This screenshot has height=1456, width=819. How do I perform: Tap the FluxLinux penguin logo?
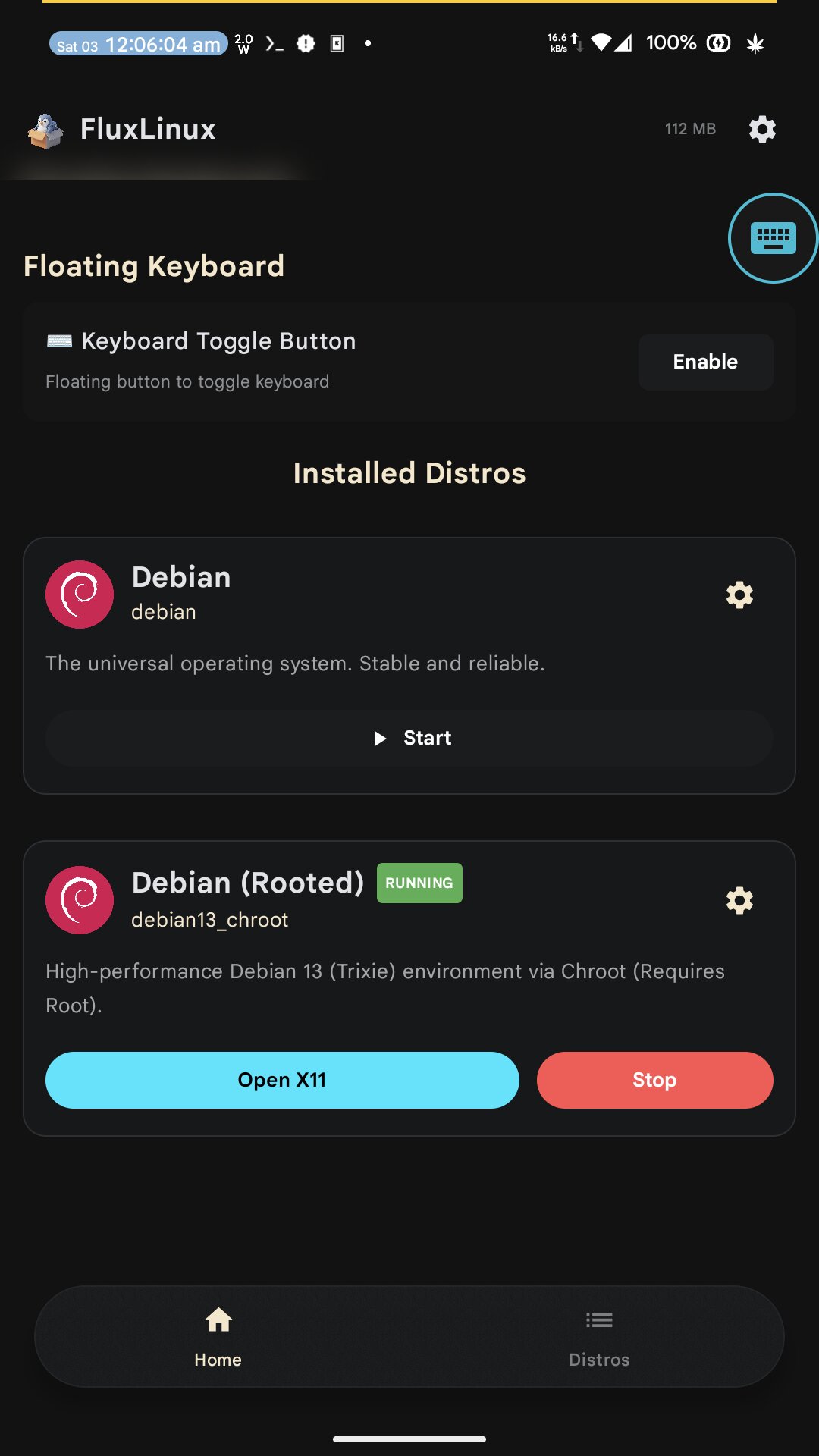tap(45, 130)
